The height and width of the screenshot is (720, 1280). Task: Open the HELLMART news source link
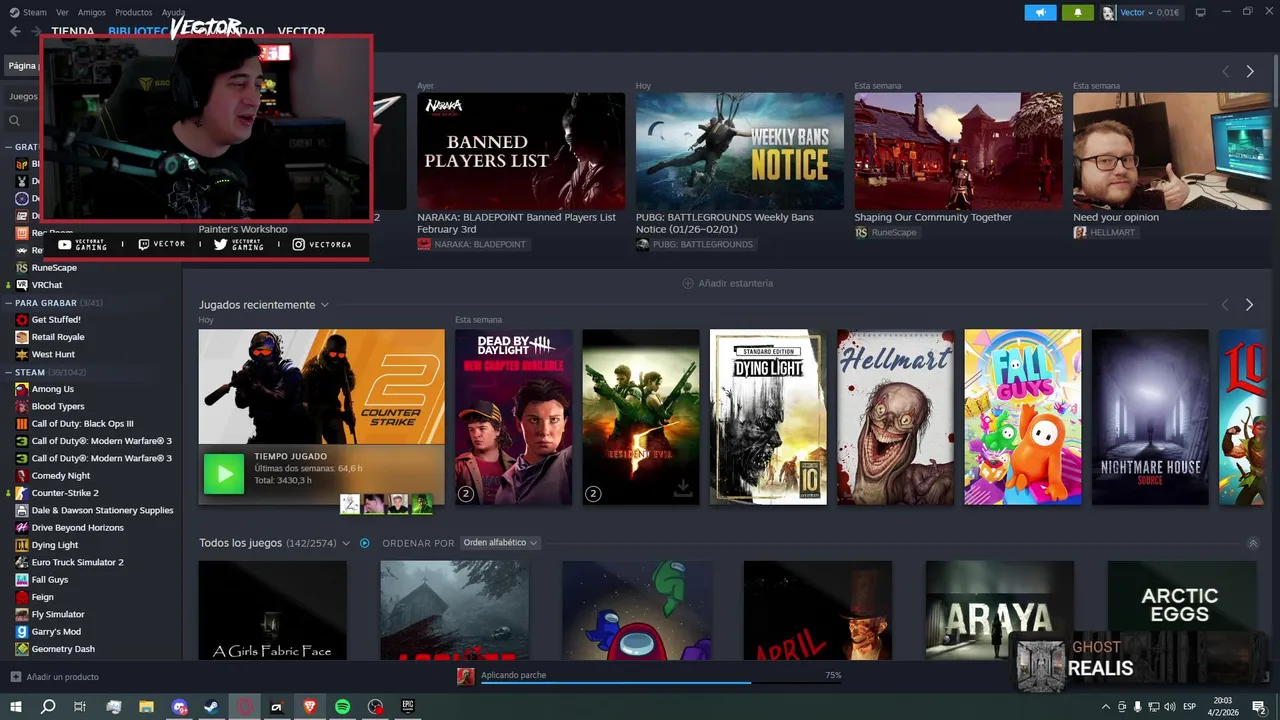click(x=1105, y=232)
